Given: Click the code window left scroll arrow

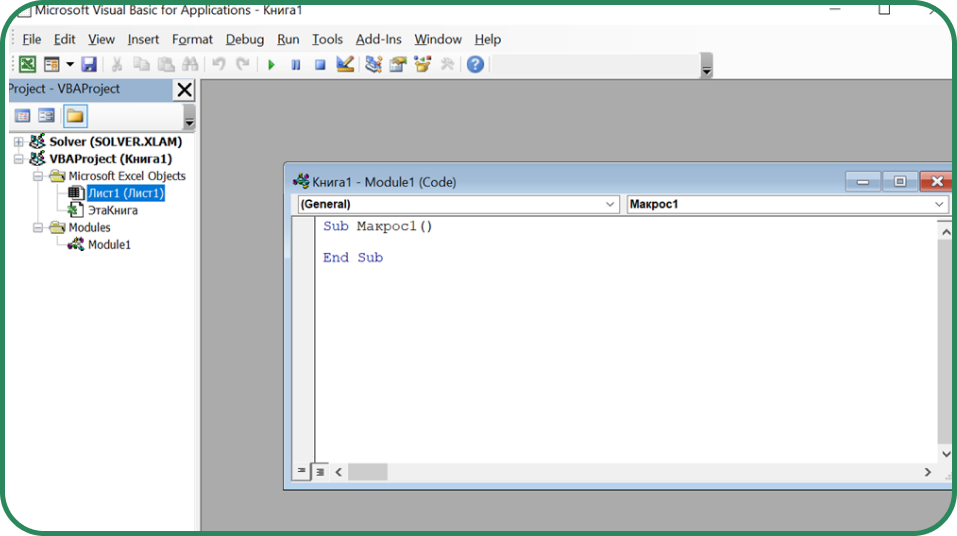Looking at the screenshot, I should 338,472.
